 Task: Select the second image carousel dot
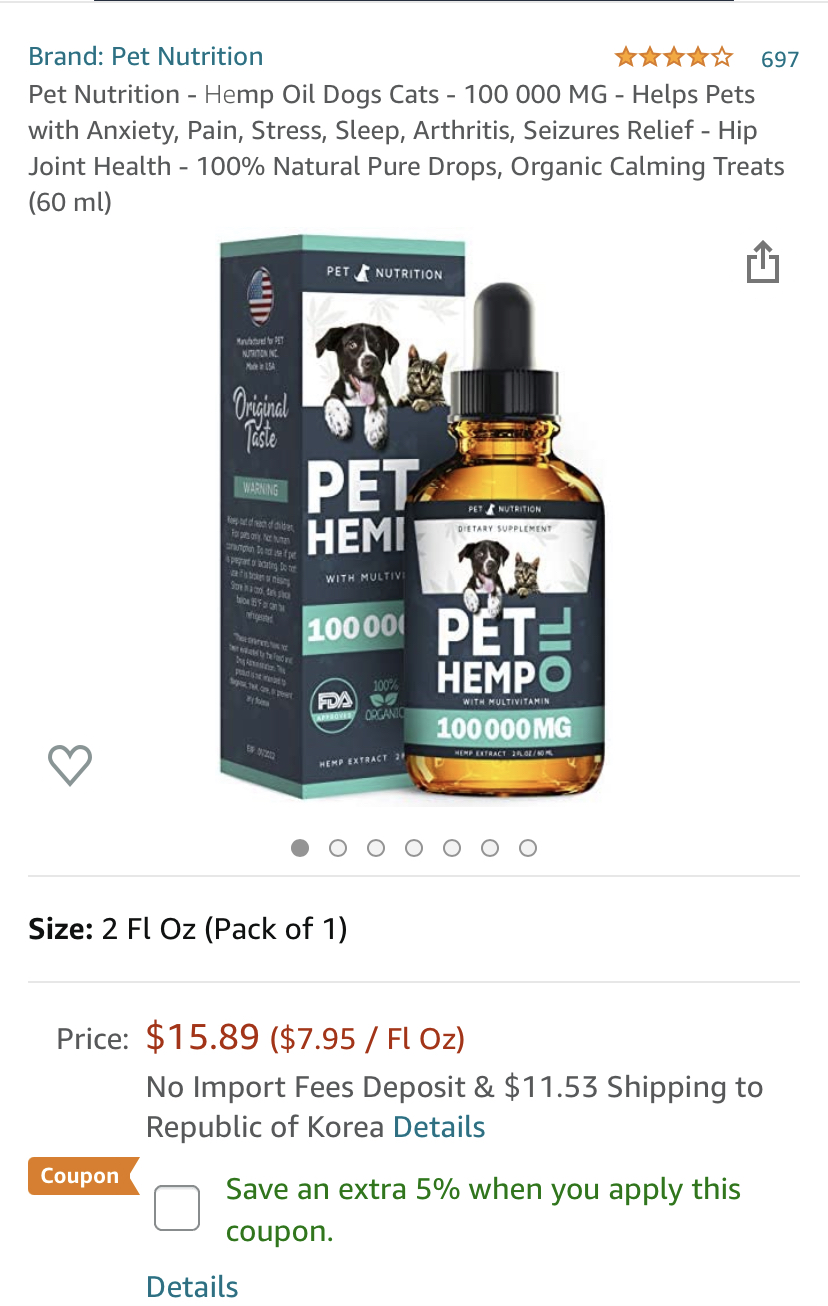(x=338, y=848)
